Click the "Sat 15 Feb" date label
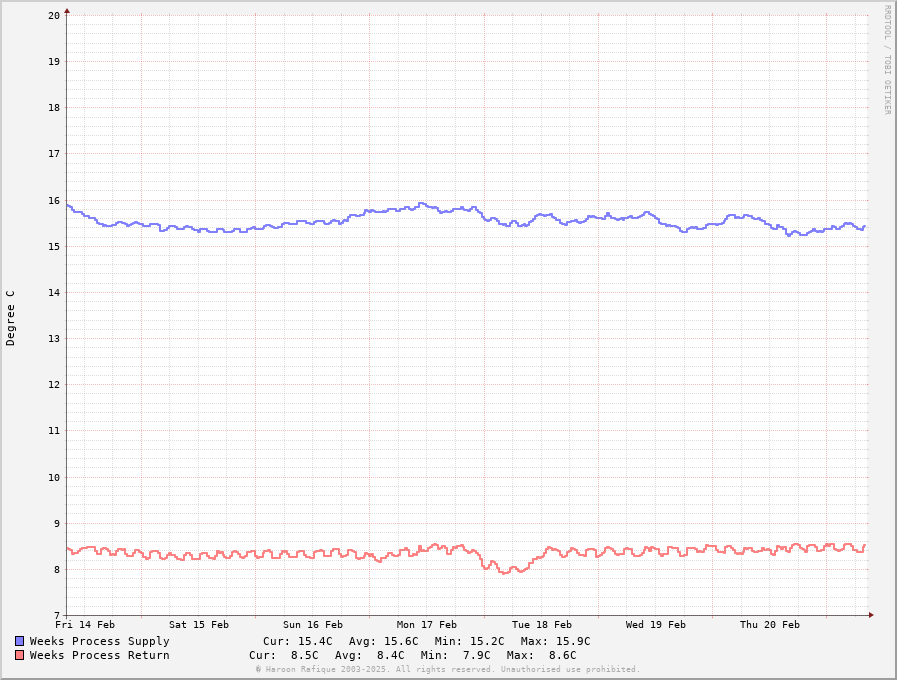 click(x=199, y=625)
